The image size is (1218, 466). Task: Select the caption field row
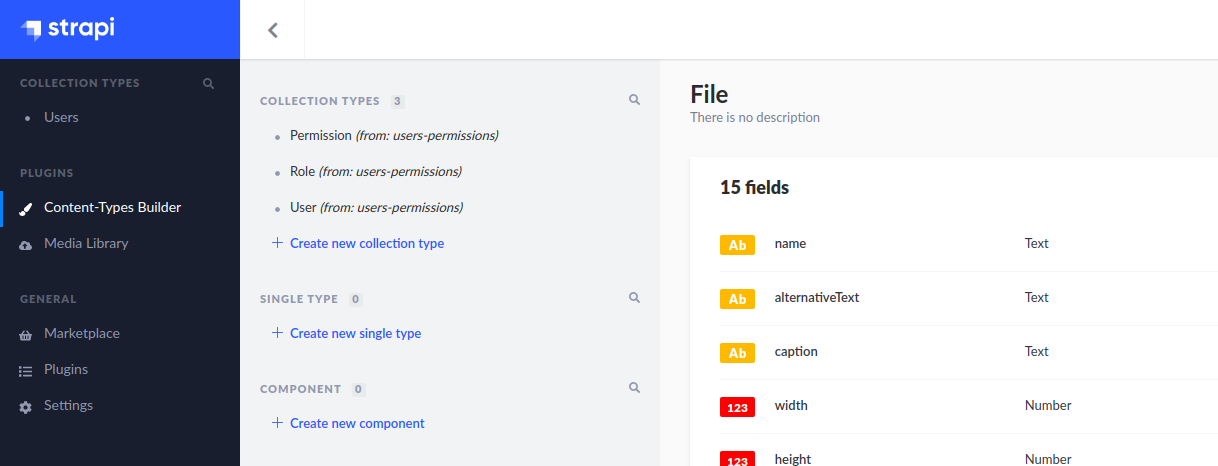click(969, 353)
